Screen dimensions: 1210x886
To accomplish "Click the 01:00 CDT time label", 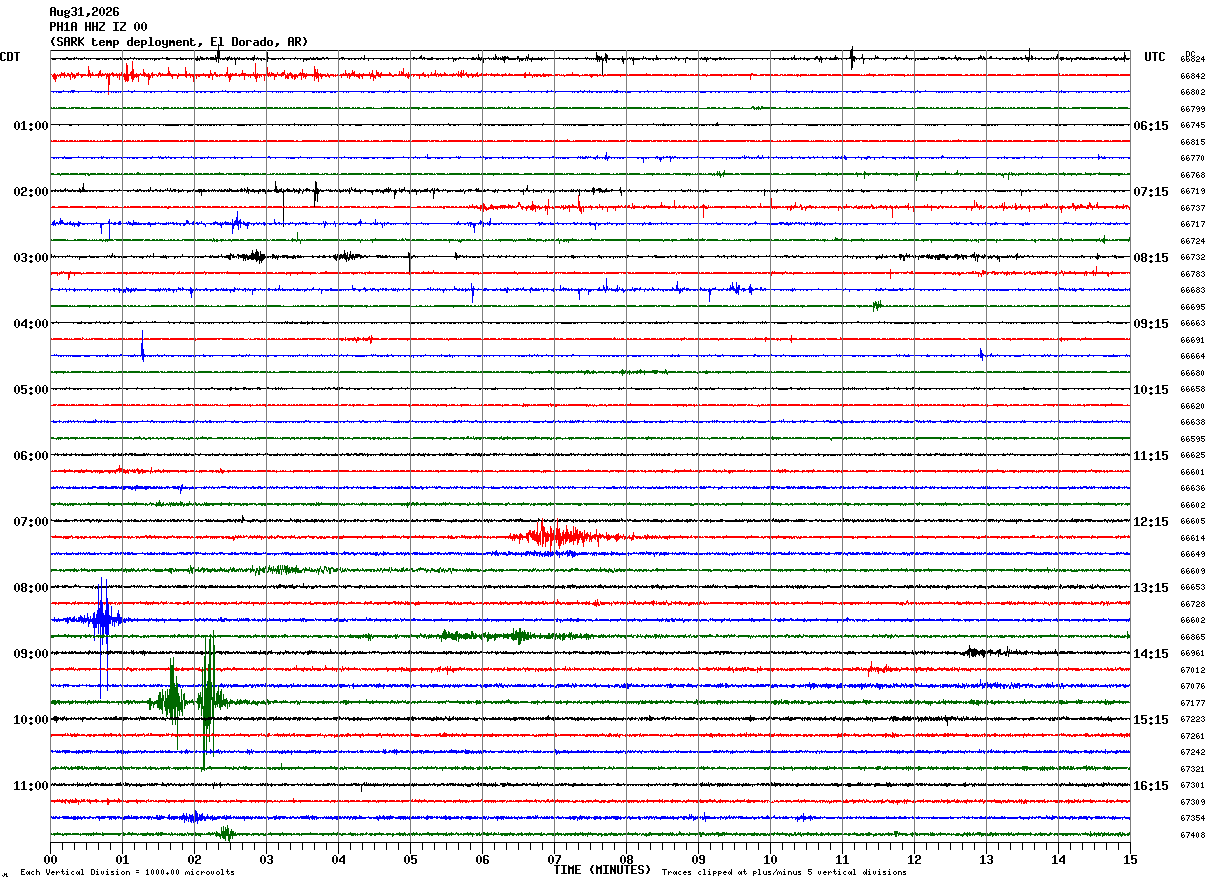I will (31, 126).
